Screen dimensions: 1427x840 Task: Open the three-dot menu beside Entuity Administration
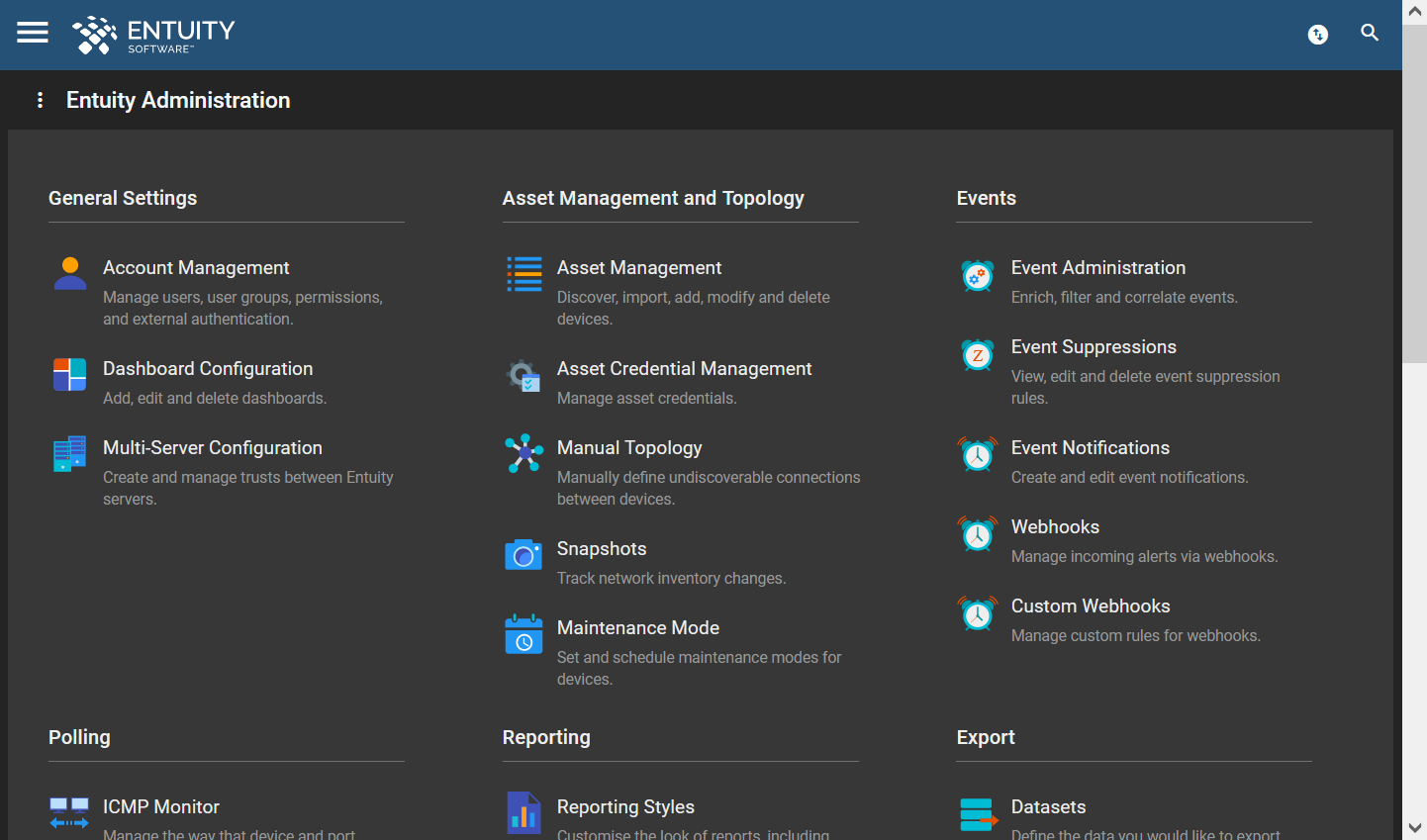(40, 100)
